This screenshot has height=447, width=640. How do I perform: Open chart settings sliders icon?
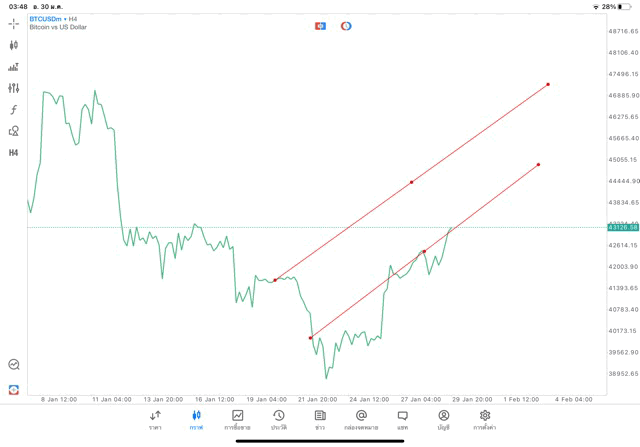click(x=13, y=88)
